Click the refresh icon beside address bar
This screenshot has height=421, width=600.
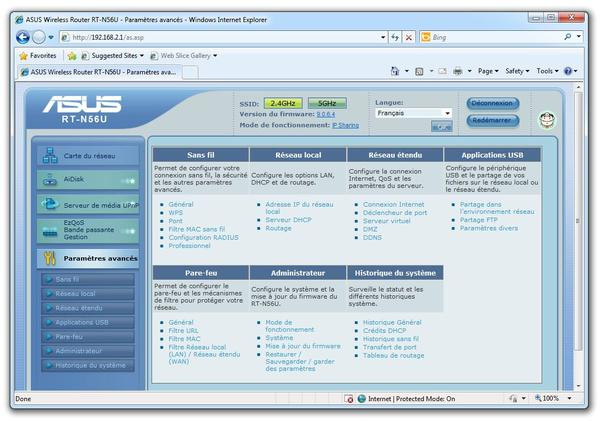(x=395, y=37)
